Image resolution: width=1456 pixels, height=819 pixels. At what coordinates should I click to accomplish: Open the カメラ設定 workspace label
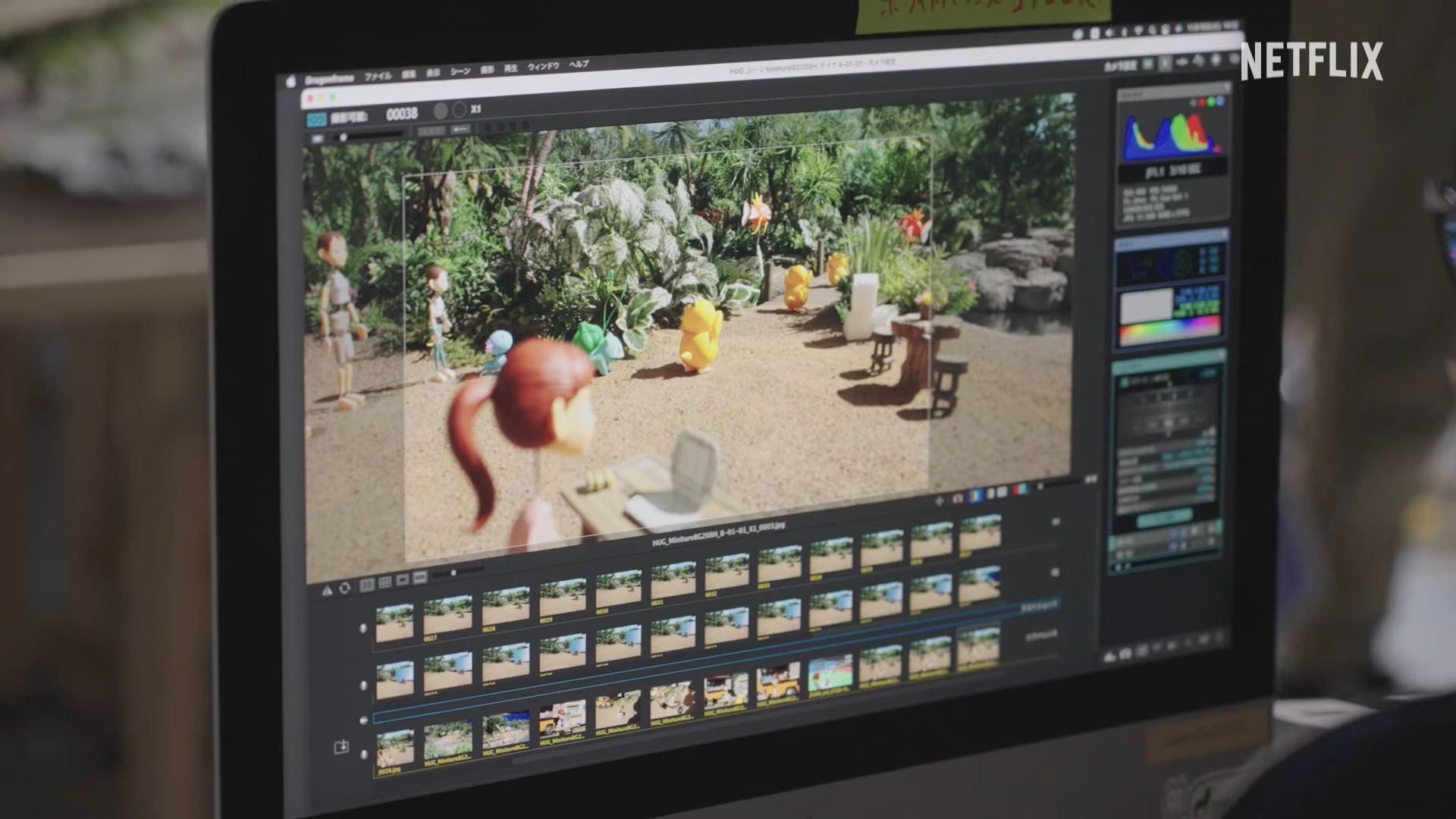tap(1120, 67)
